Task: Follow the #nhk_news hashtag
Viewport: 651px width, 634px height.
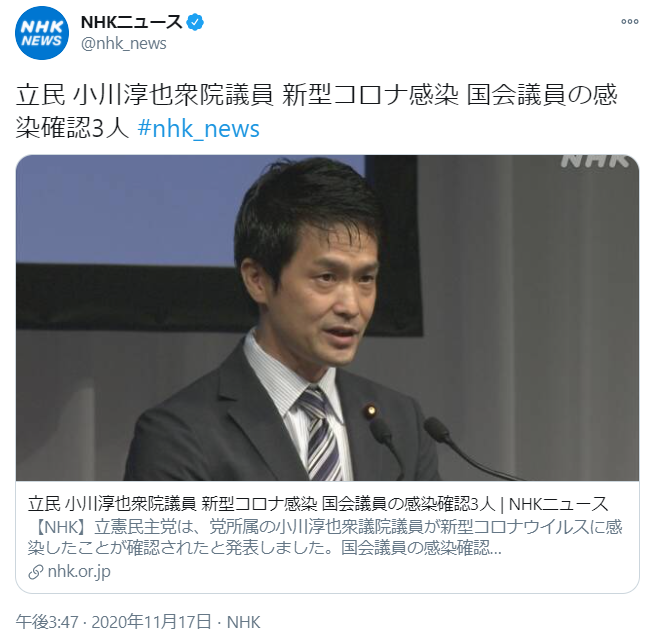Action: [198, 129]
